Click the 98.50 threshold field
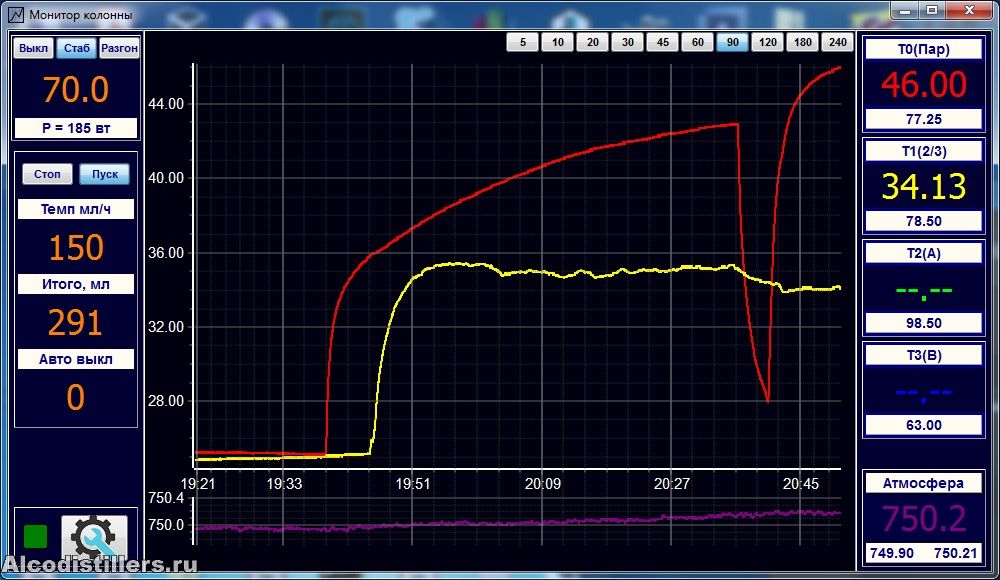The height and width of the screenshot is (580, 1000). point(923,323)
